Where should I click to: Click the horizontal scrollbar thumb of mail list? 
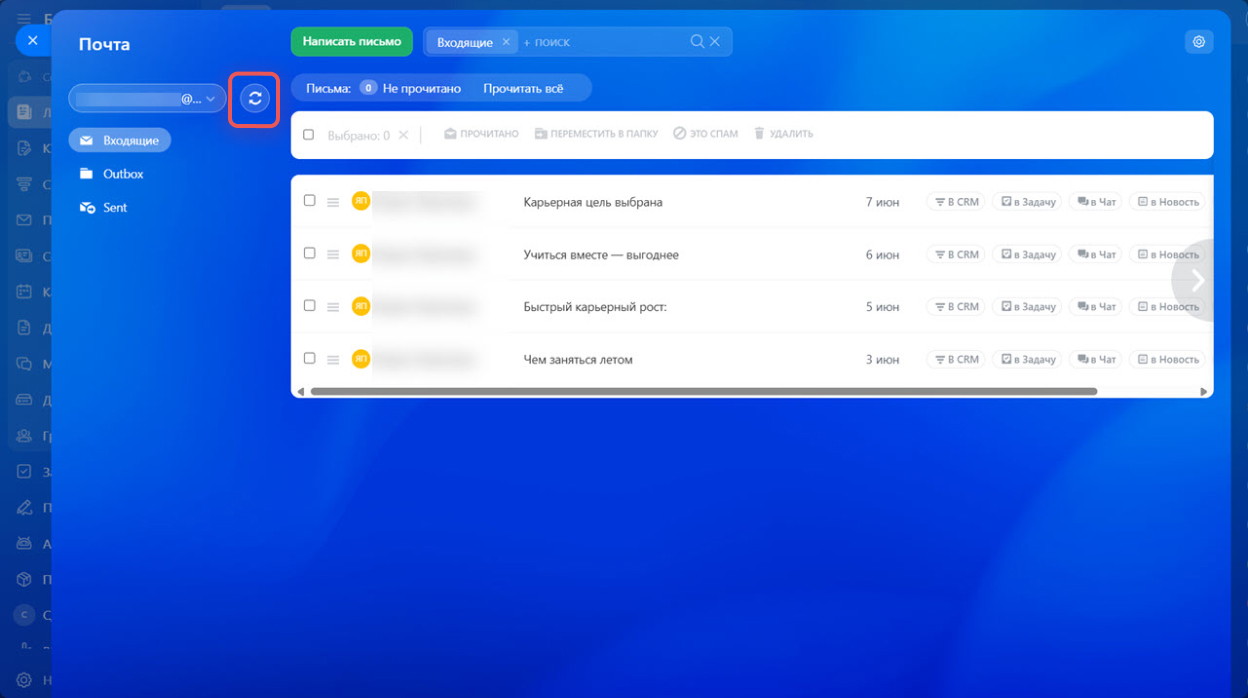click(704, 391)
